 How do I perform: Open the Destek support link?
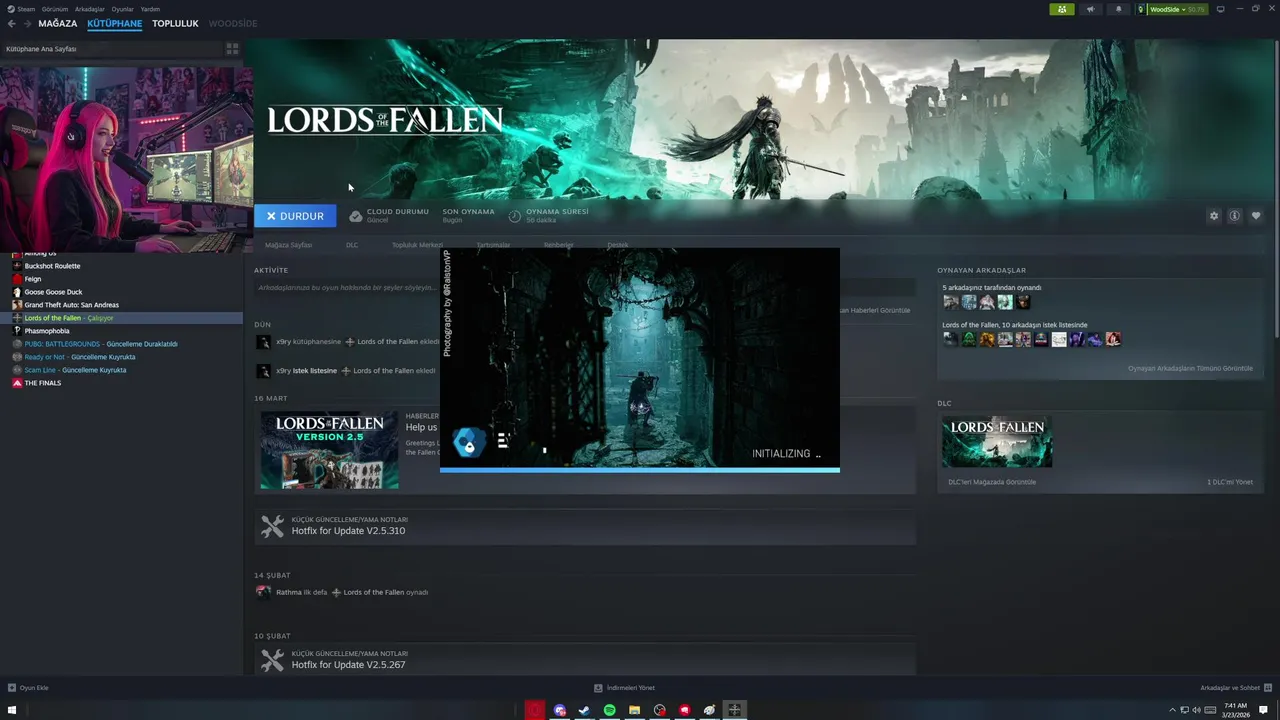pos(618,245)
